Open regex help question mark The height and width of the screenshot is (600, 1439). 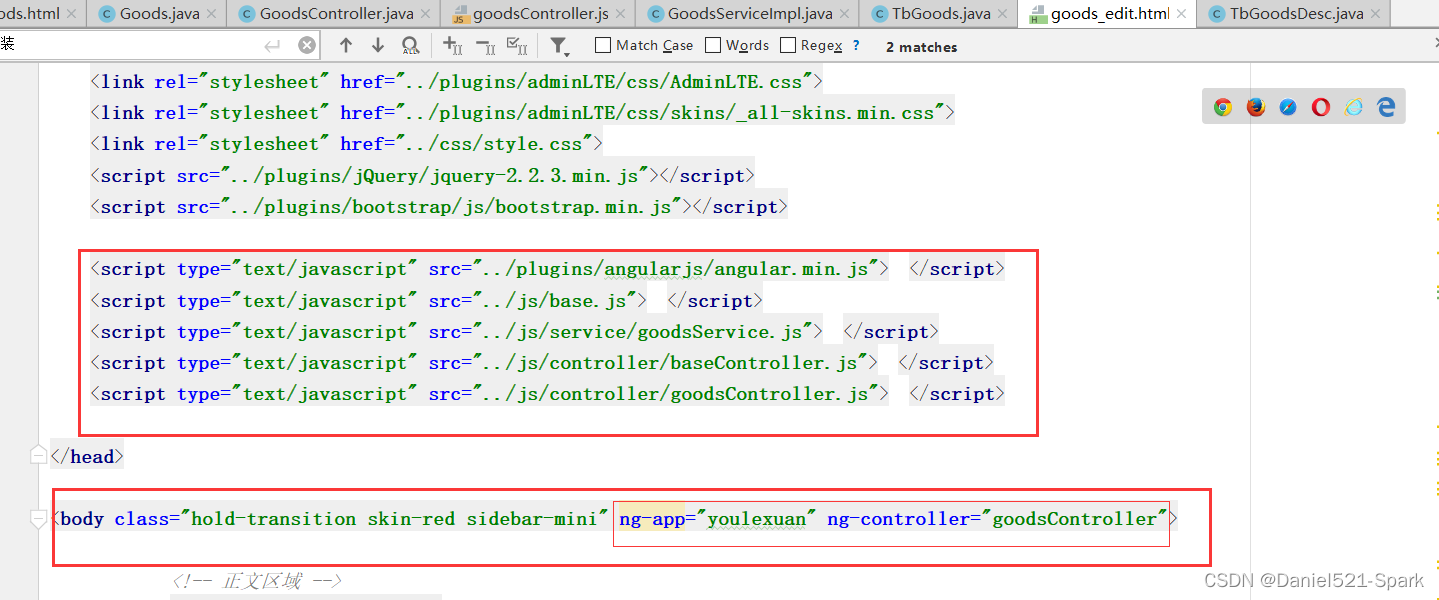click(x=856, y=45)
